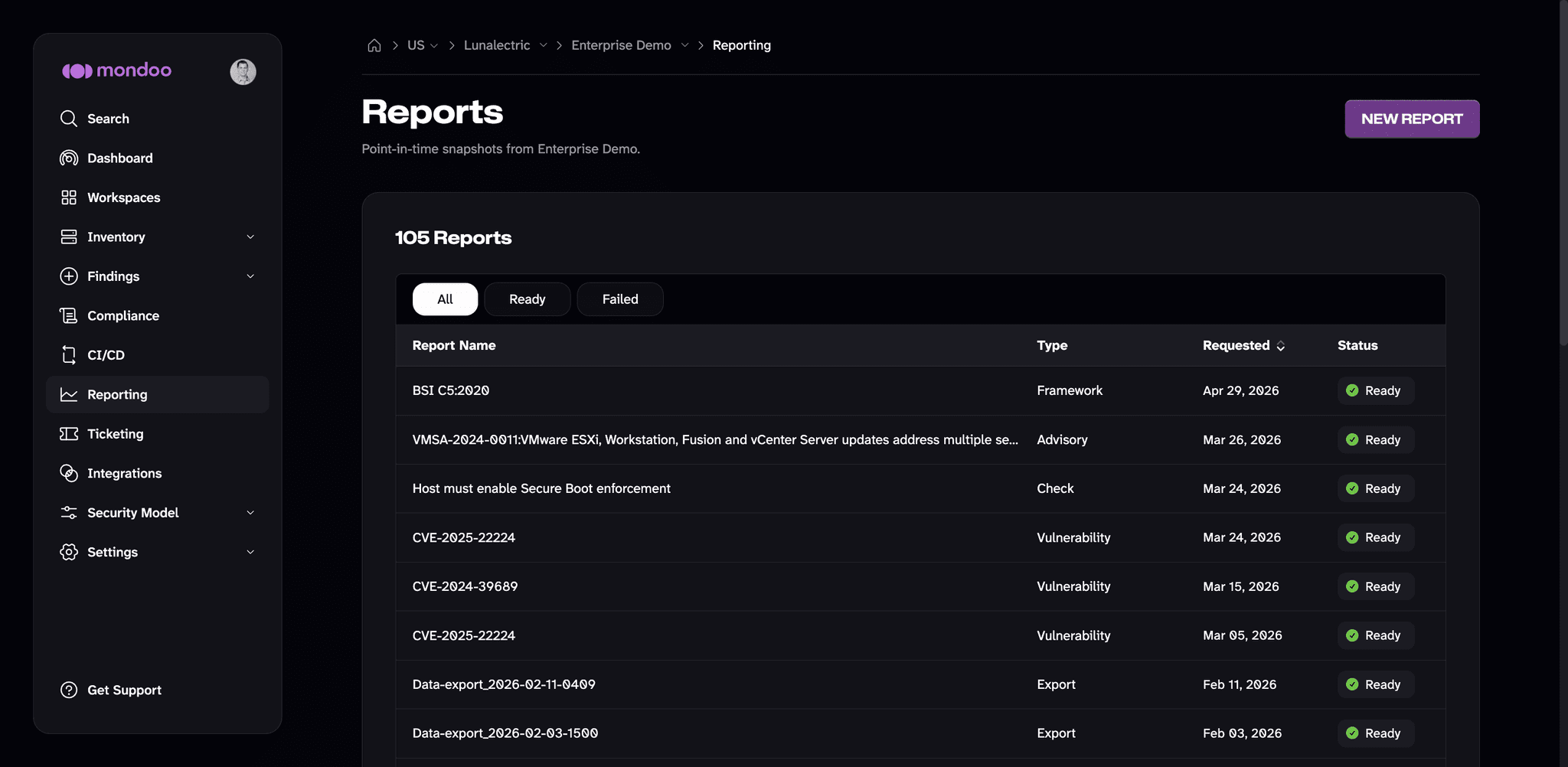Viewport: 1568px width, 767px height.
Task: Open the Enterprise Demo dropdown chevron
Action: click(x=684, y=45)
